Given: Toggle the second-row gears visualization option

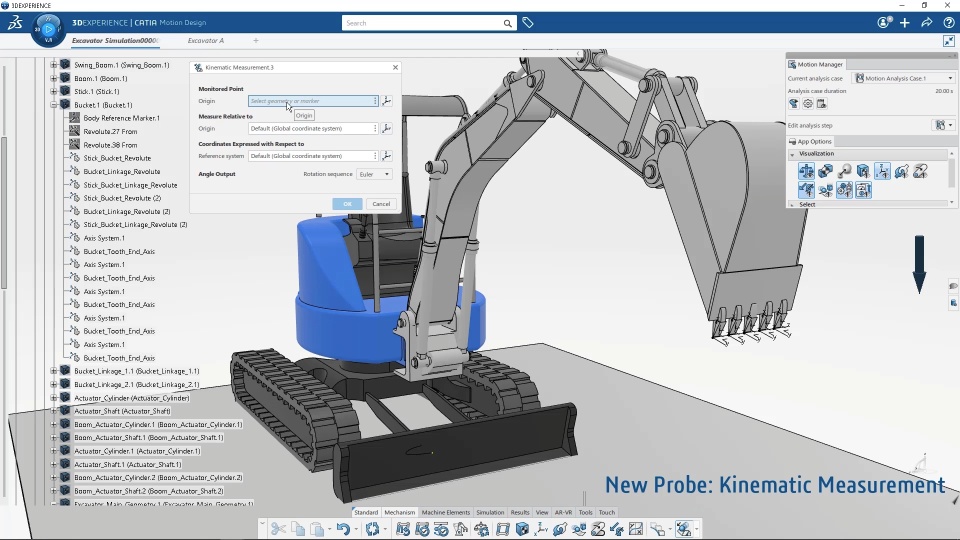Looking at the screenshot, I should click(x=844, y=190).
